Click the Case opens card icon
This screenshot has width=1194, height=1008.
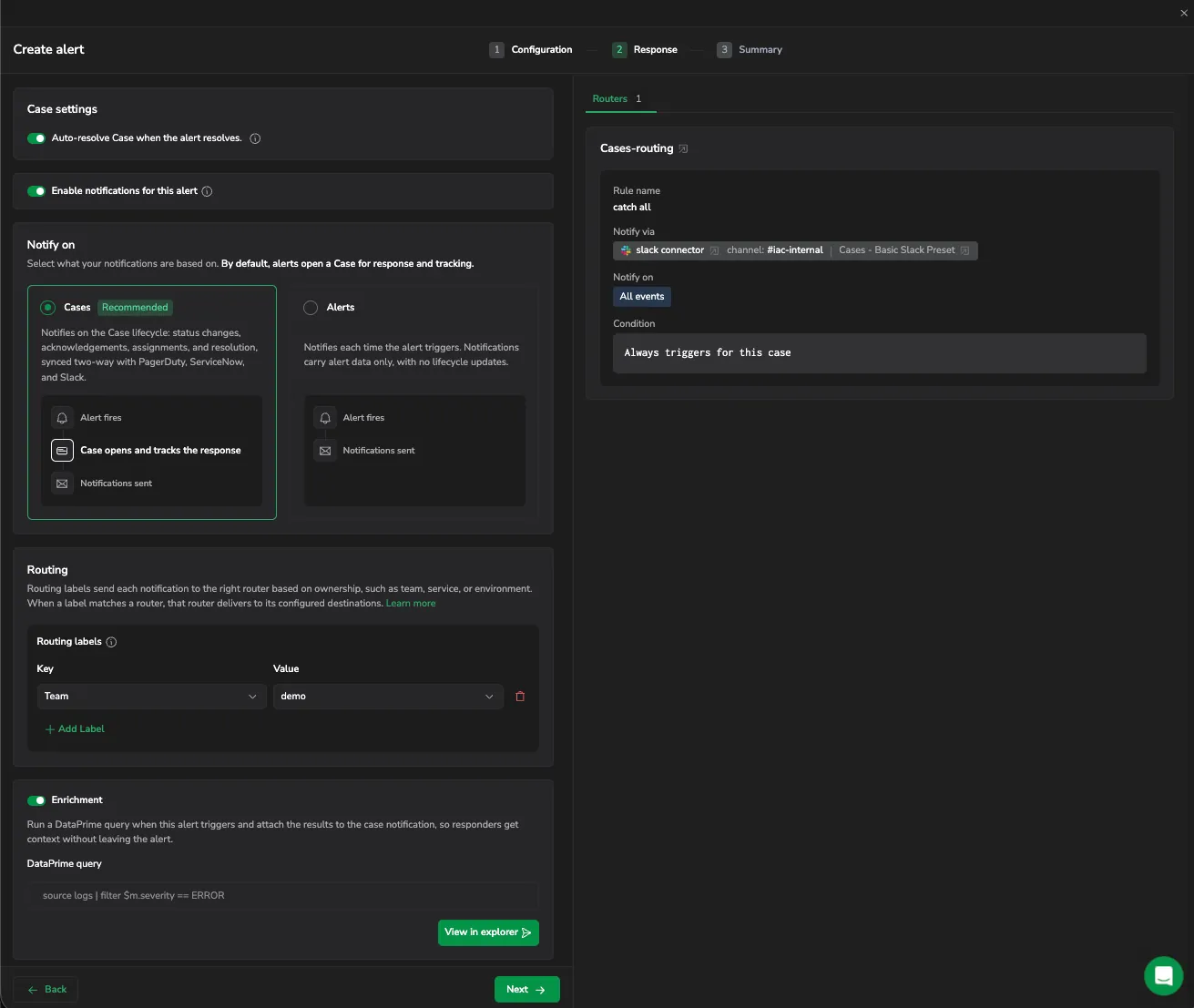pos(62,451)
